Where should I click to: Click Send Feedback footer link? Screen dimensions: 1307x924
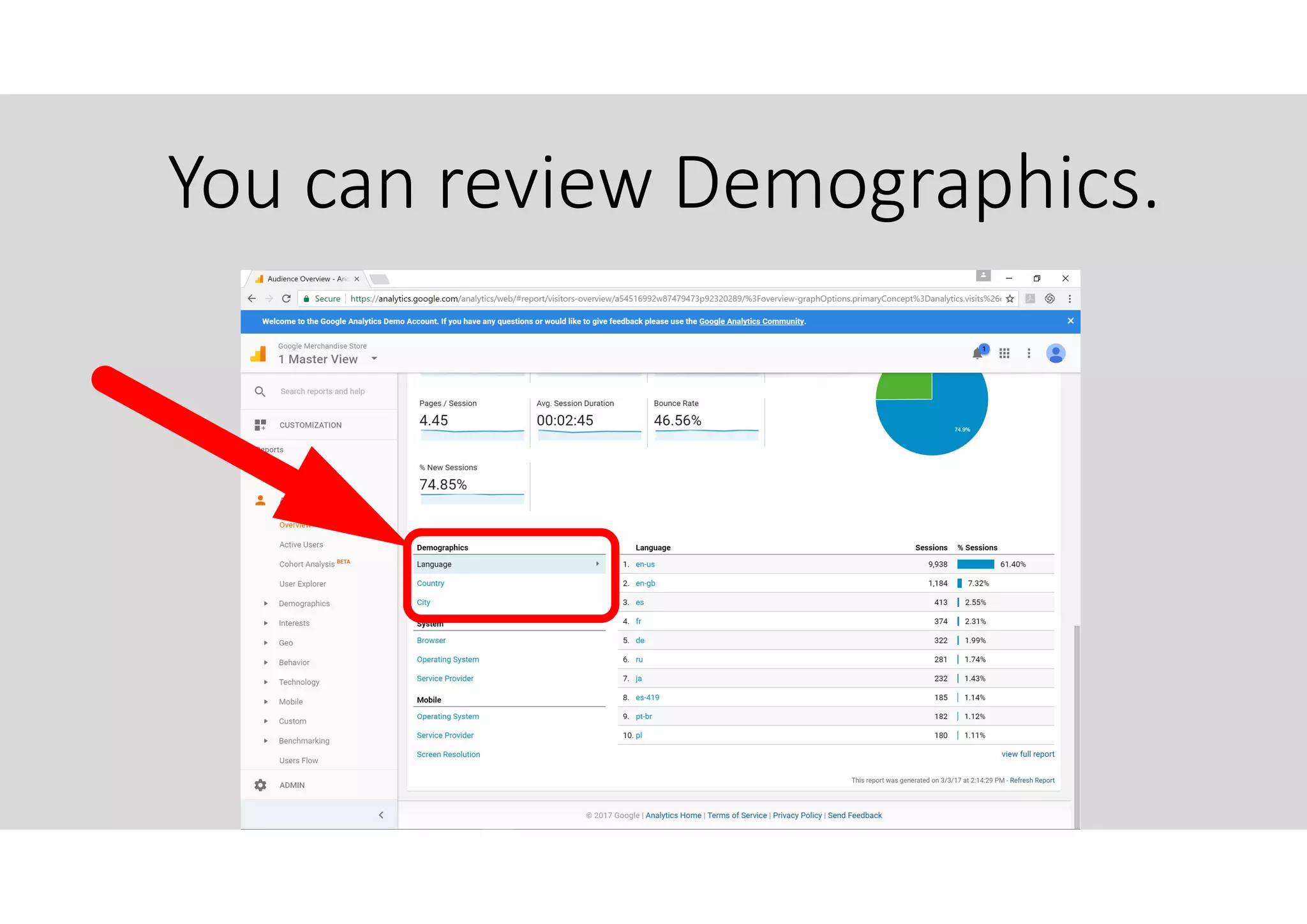(855, 816)
